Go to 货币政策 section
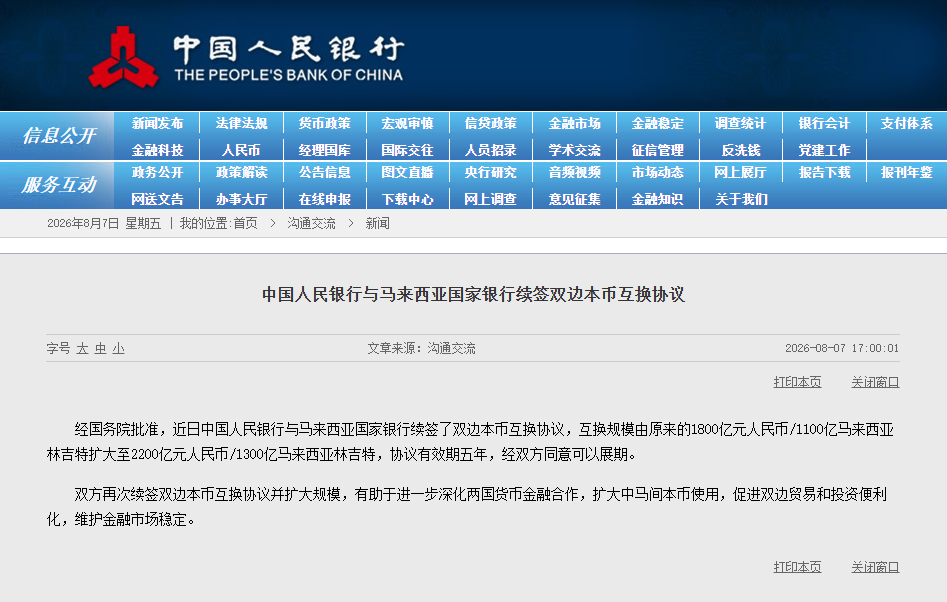Viewport: 947px width, 602px height. coord(324,124)
